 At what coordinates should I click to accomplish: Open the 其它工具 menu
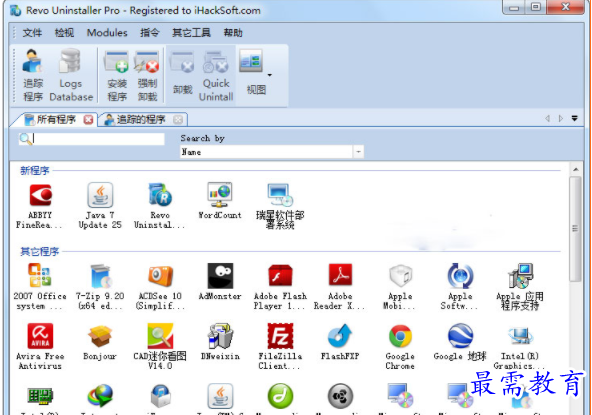click(191, 33)
